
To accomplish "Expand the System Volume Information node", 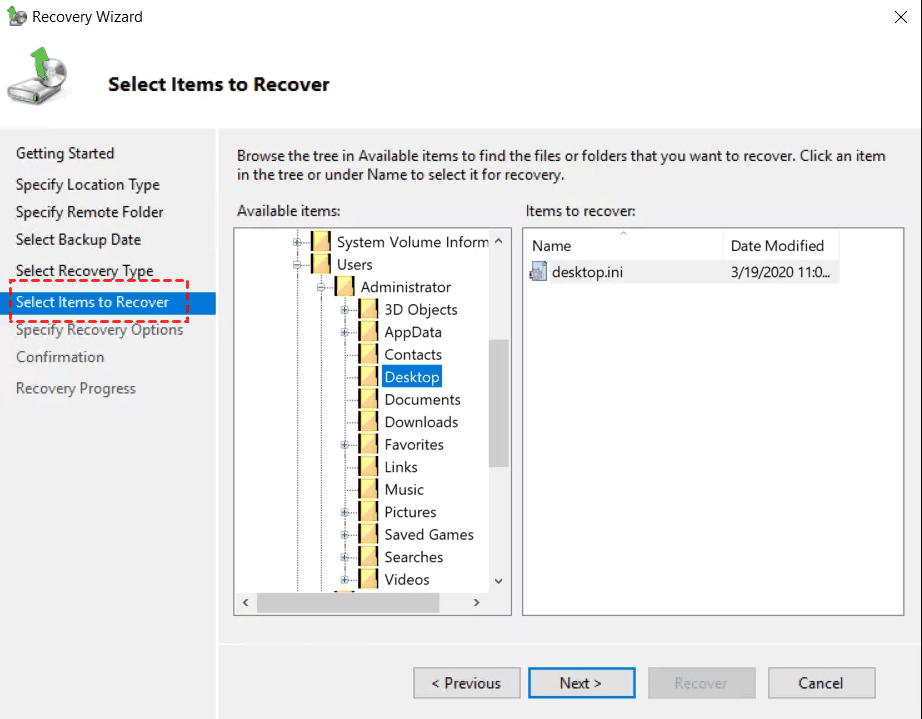I will 297,242.
